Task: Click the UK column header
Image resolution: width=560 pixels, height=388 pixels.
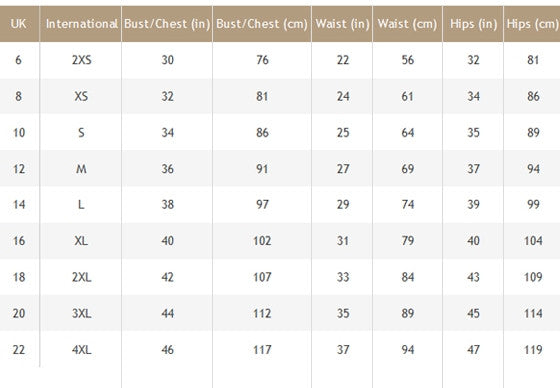Action: (x=19, y=24)
